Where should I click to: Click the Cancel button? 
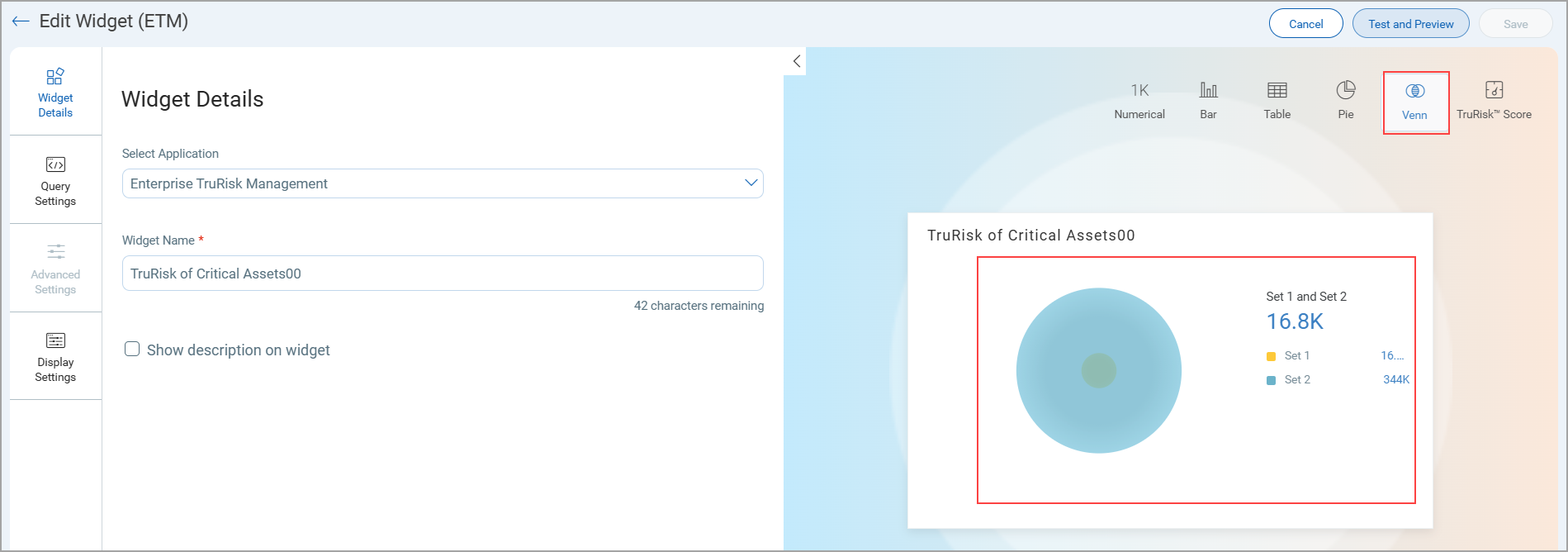tap(1306, 23)
